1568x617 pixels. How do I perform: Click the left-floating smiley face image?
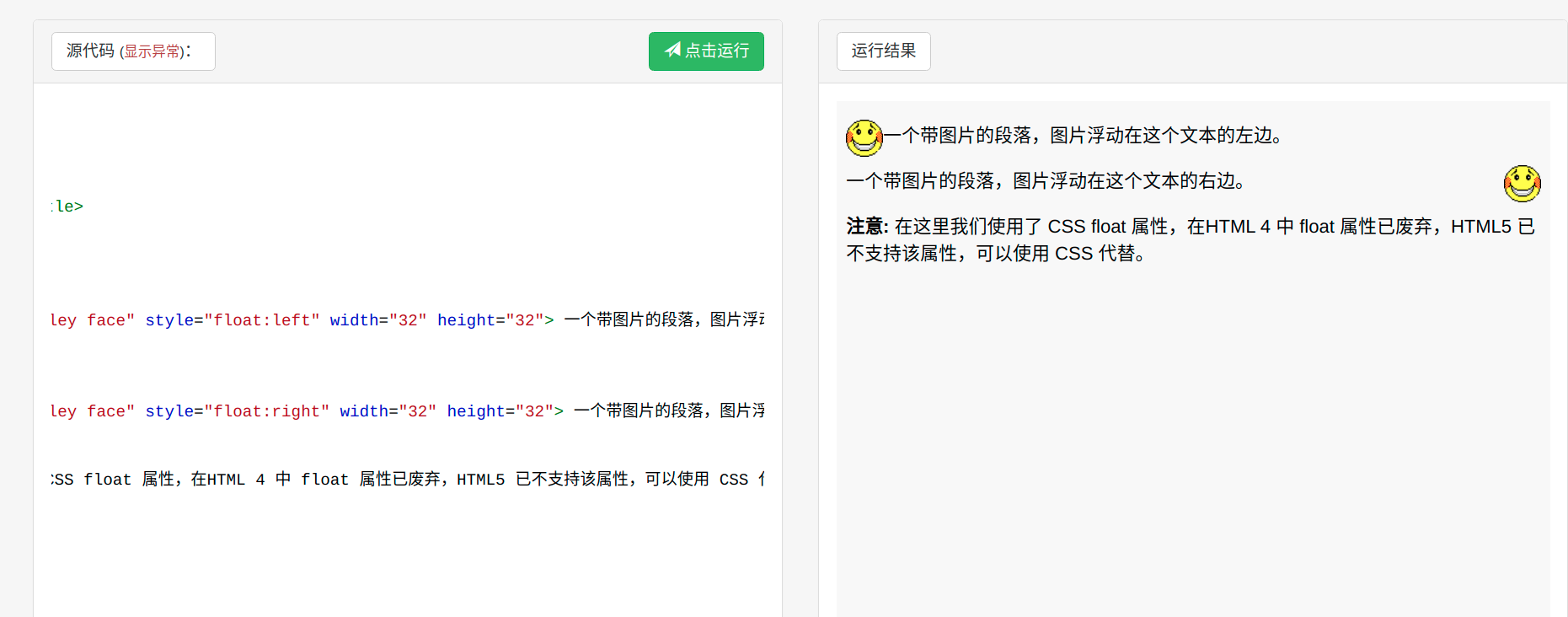click(864, 138)
